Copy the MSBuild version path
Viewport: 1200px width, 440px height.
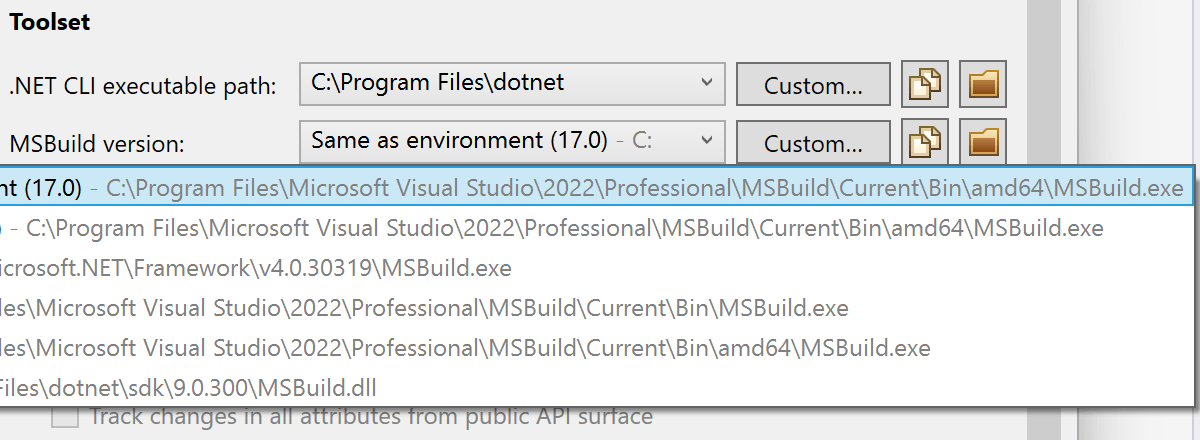tap(925, 142)
